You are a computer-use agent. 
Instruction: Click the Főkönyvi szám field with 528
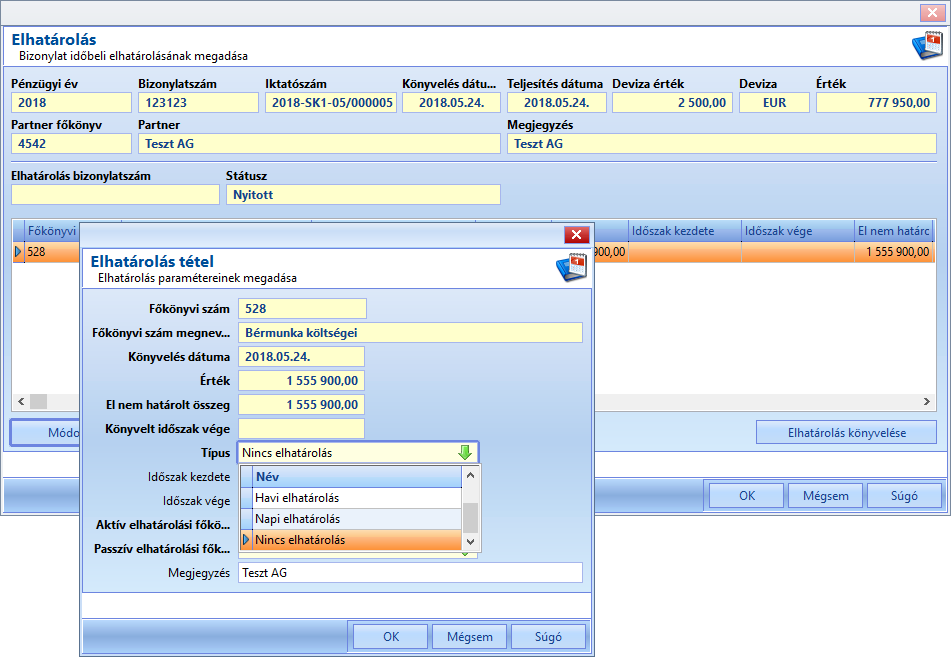tap(302, 308)
